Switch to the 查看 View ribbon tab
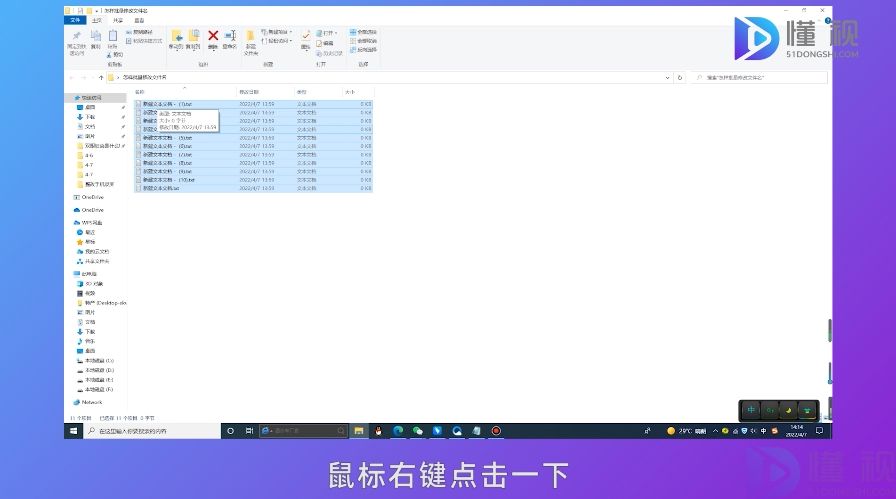Viewport: 896px width, 499px height. (x=139, y=20)
